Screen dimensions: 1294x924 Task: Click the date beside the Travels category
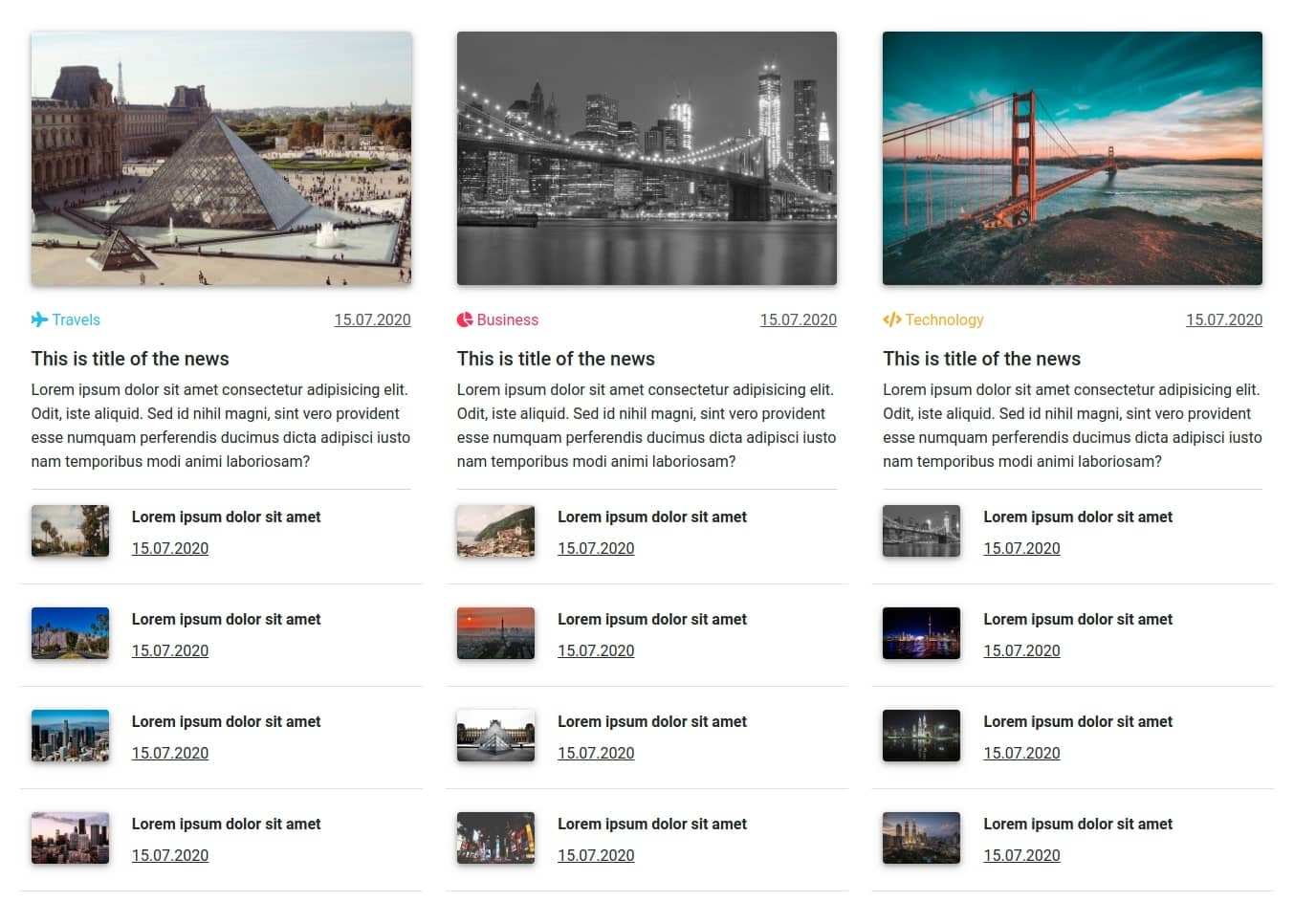pos(372,319)
